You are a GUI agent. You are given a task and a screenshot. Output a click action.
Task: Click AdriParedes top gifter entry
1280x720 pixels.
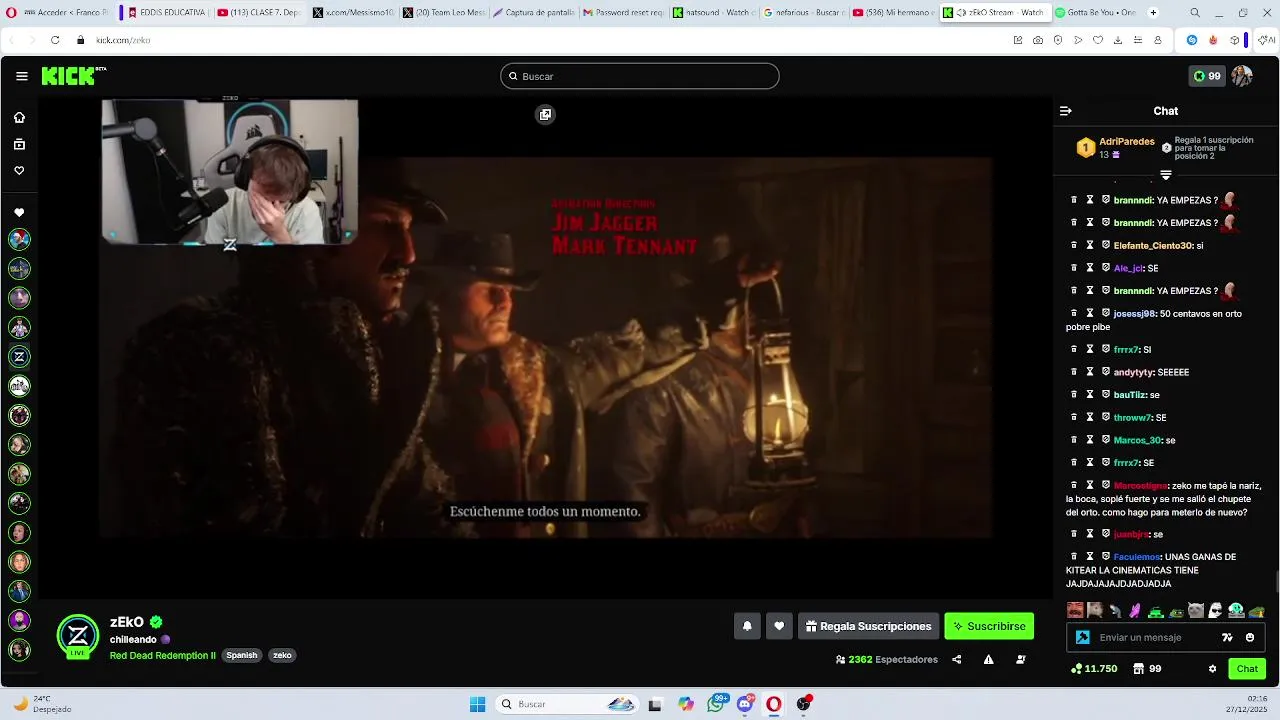point(1115,148)
